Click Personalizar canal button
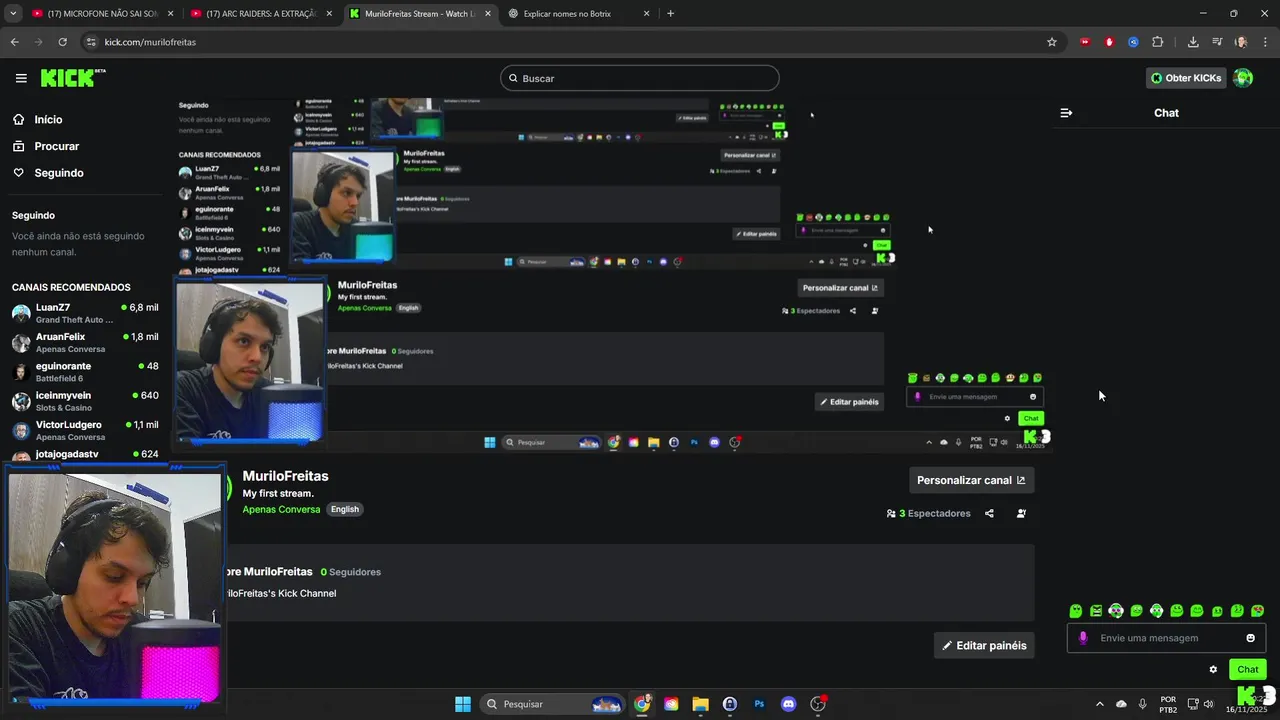This screenshot has width=1280, height=720. (x=971, y=480)
